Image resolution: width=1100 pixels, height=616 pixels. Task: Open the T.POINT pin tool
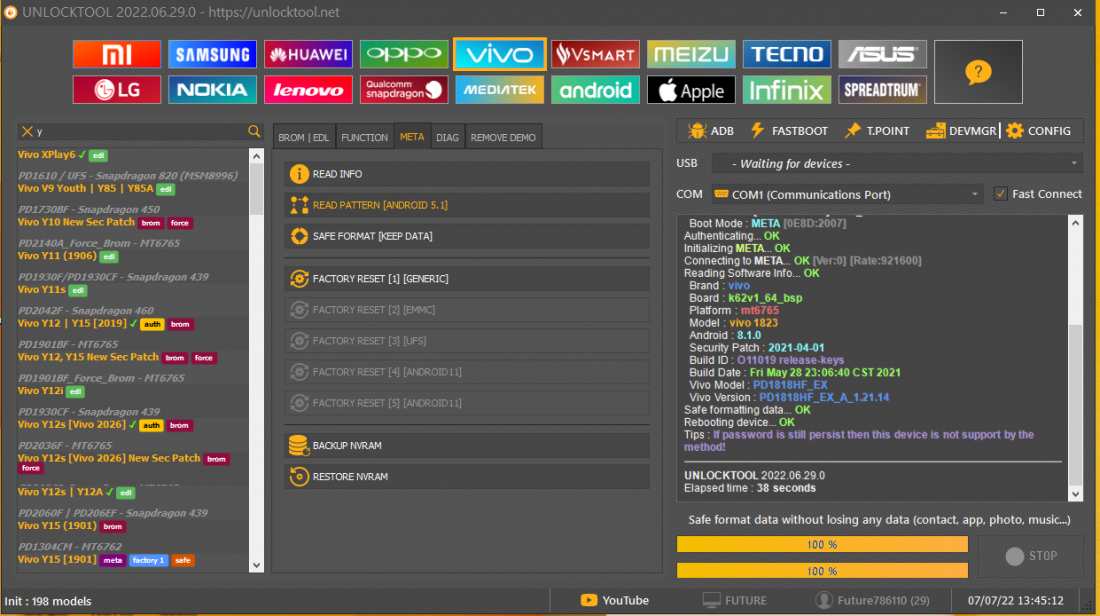point(877,131)
